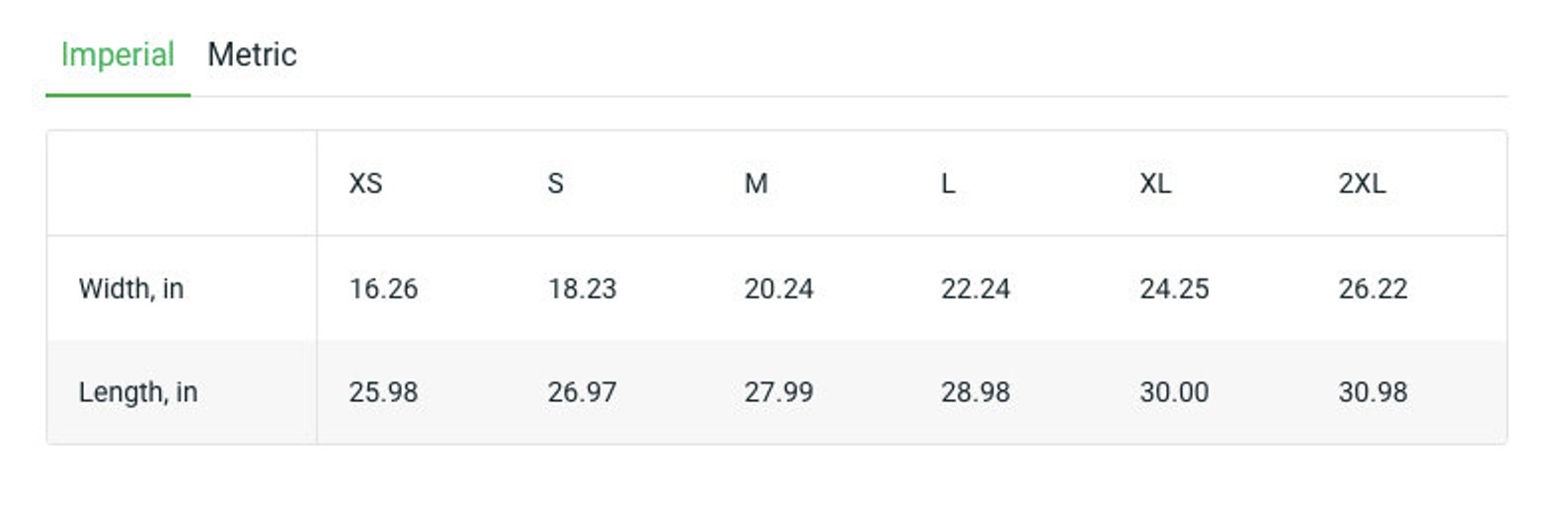Click the 2XL length value 30.98
The height and width of the screenshot is (509, 1568).
[1372, 392]
